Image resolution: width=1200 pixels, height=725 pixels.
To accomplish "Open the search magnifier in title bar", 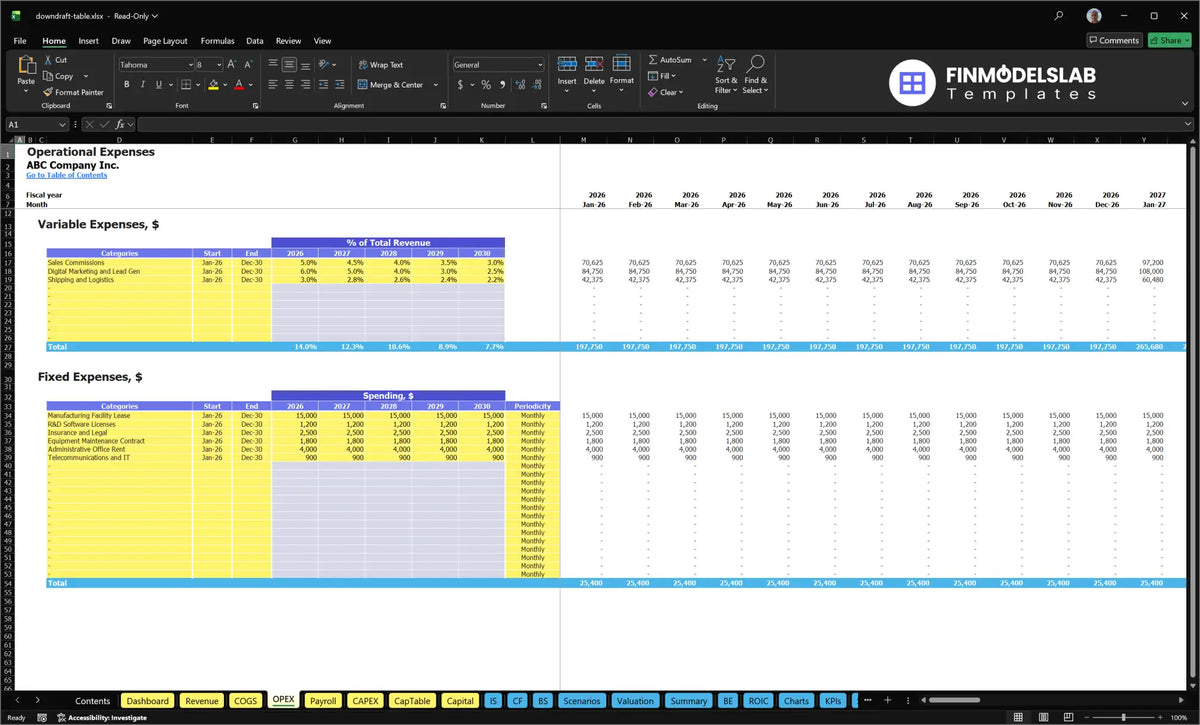I will click(1059, 15).
